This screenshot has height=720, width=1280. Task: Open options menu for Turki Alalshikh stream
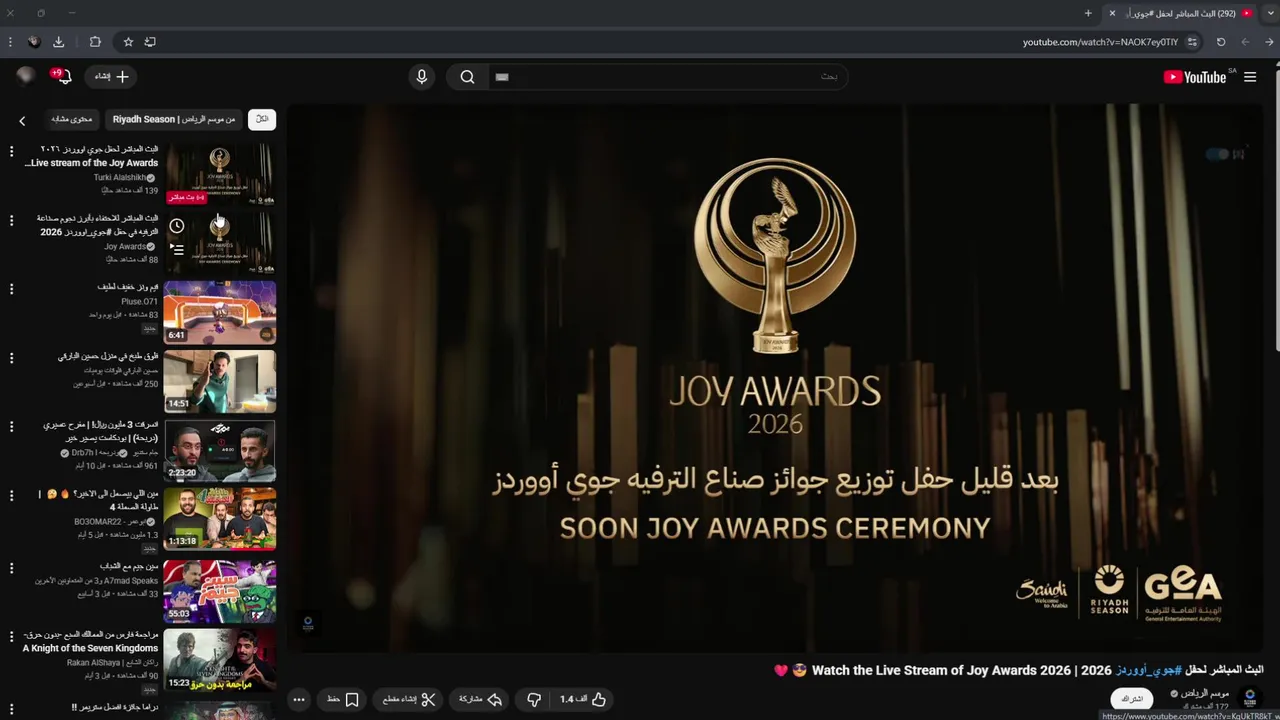(12, 151)
